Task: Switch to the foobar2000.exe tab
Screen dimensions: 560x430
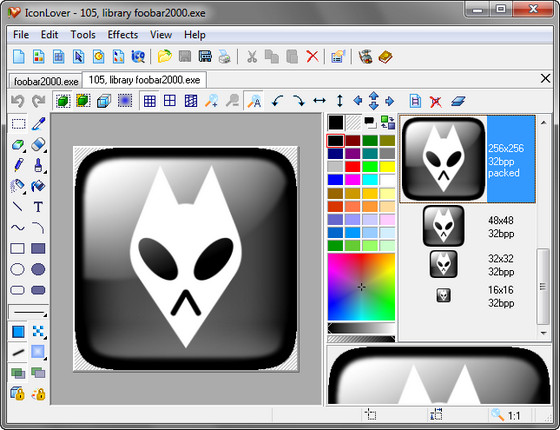Action: 46,81
